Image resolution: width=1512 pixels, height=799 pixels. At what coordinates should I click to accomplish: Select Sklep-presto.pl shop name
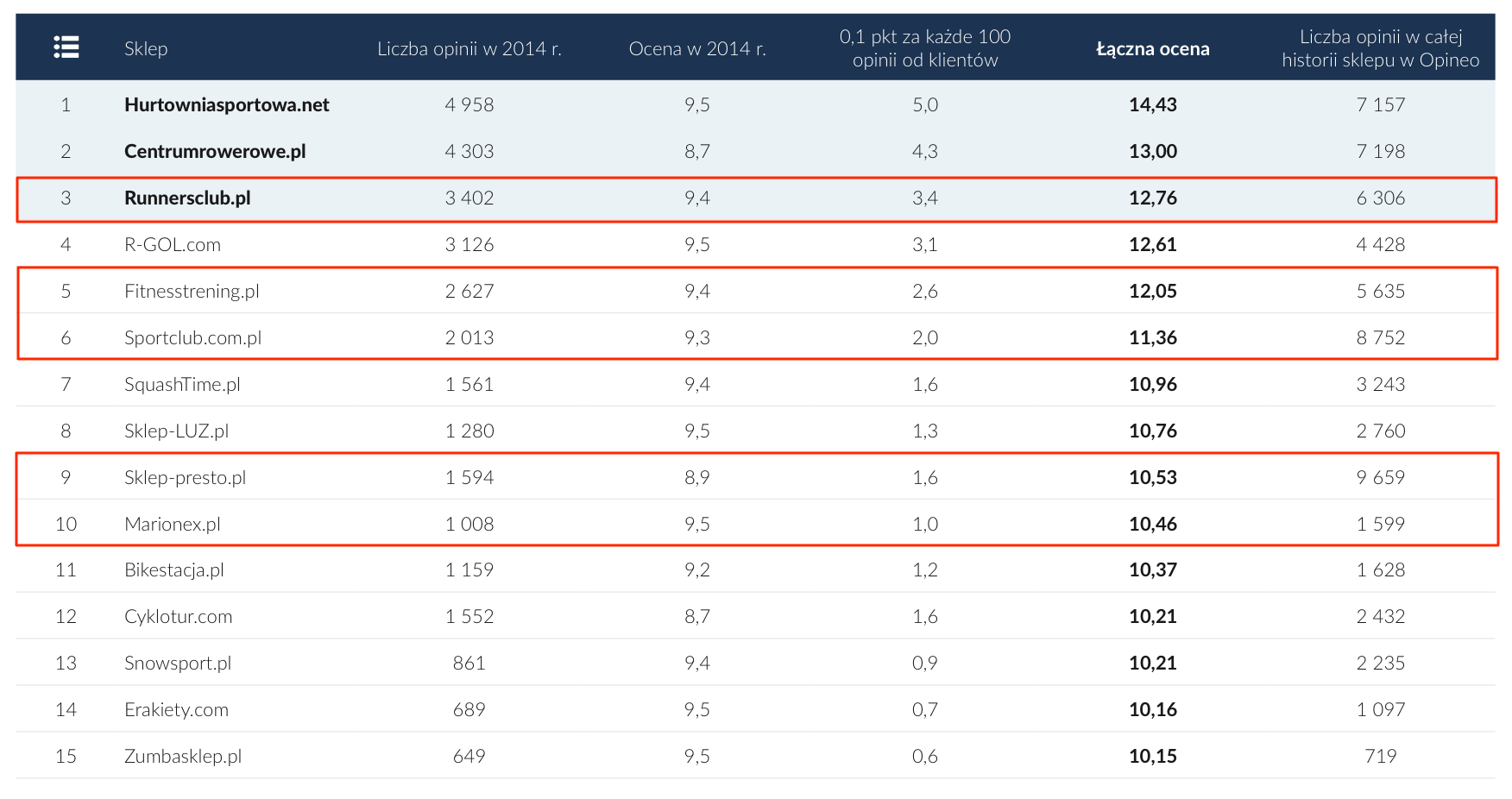186,477
